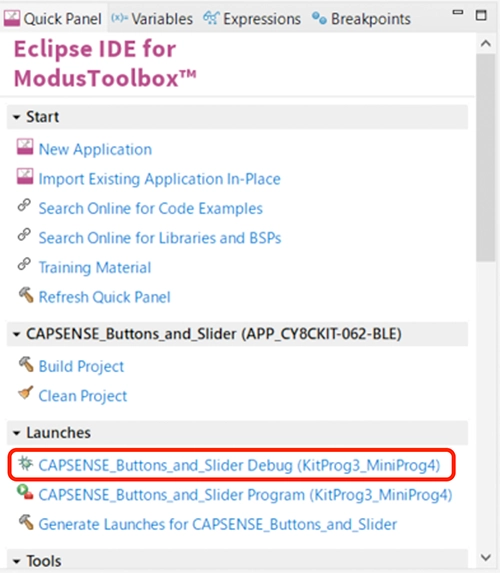This screenshot has width=500, height=573.
Task: Launch CAPSENSE_Buttons_and_Slider Program (KitProg3_MiniProg4)
Action: click(x=245, y=495)
